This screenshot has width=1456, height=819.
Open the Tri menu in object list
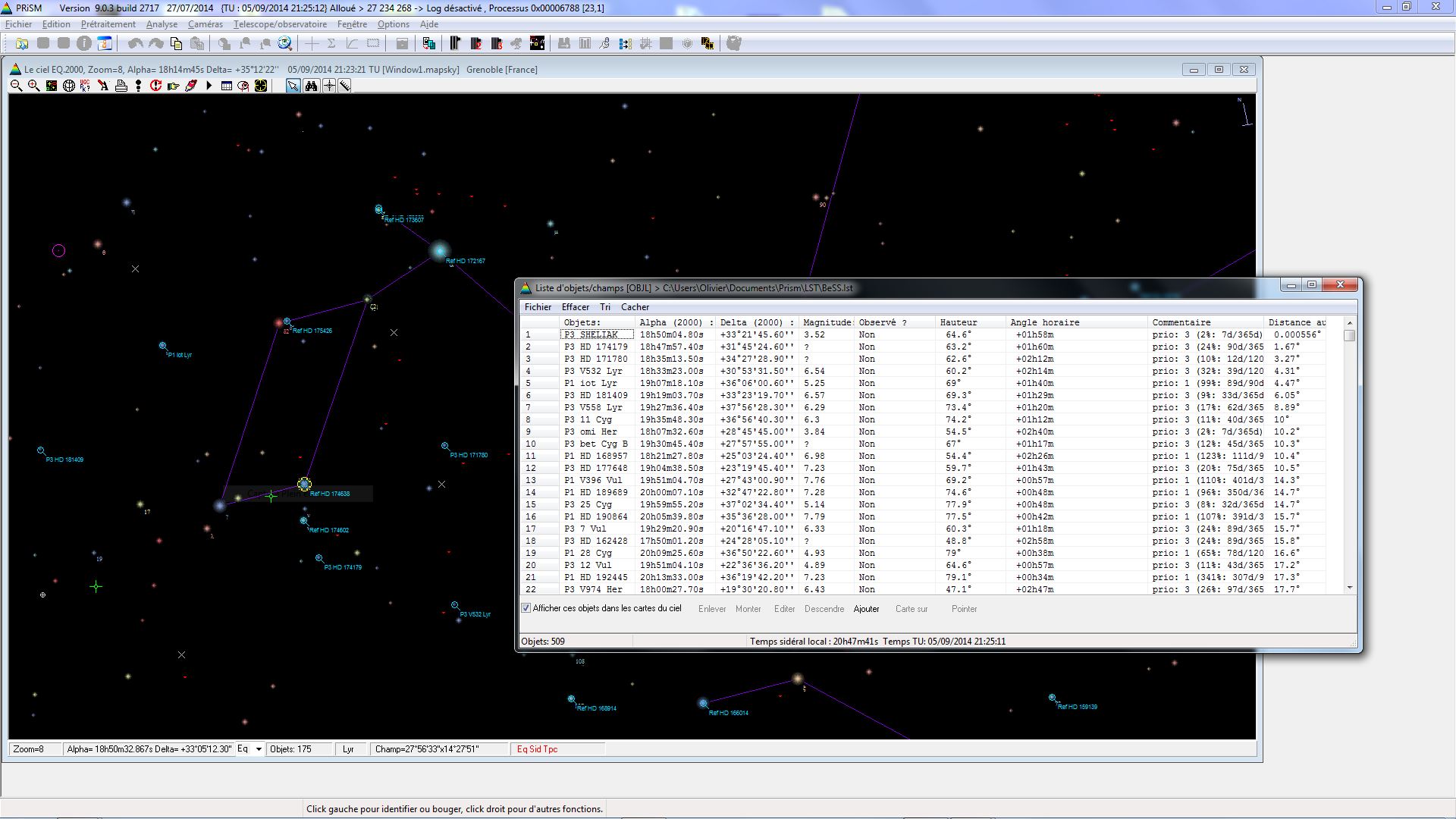pos(604,307)
